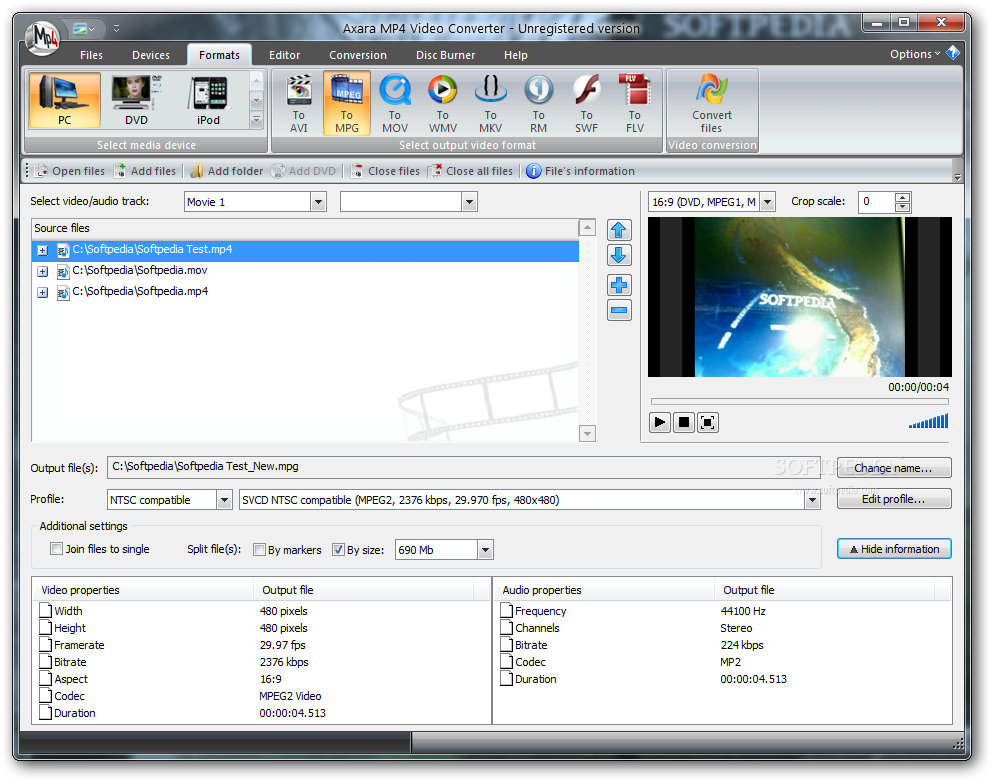Choose To FLV output format

coord(635,104)
